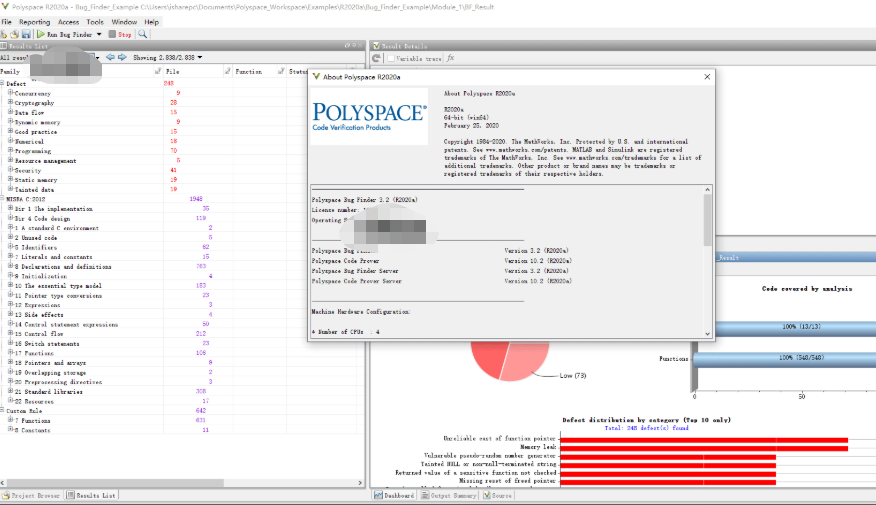
Task: Expand the Data flow defect group
Action: (x=10, y=112)
